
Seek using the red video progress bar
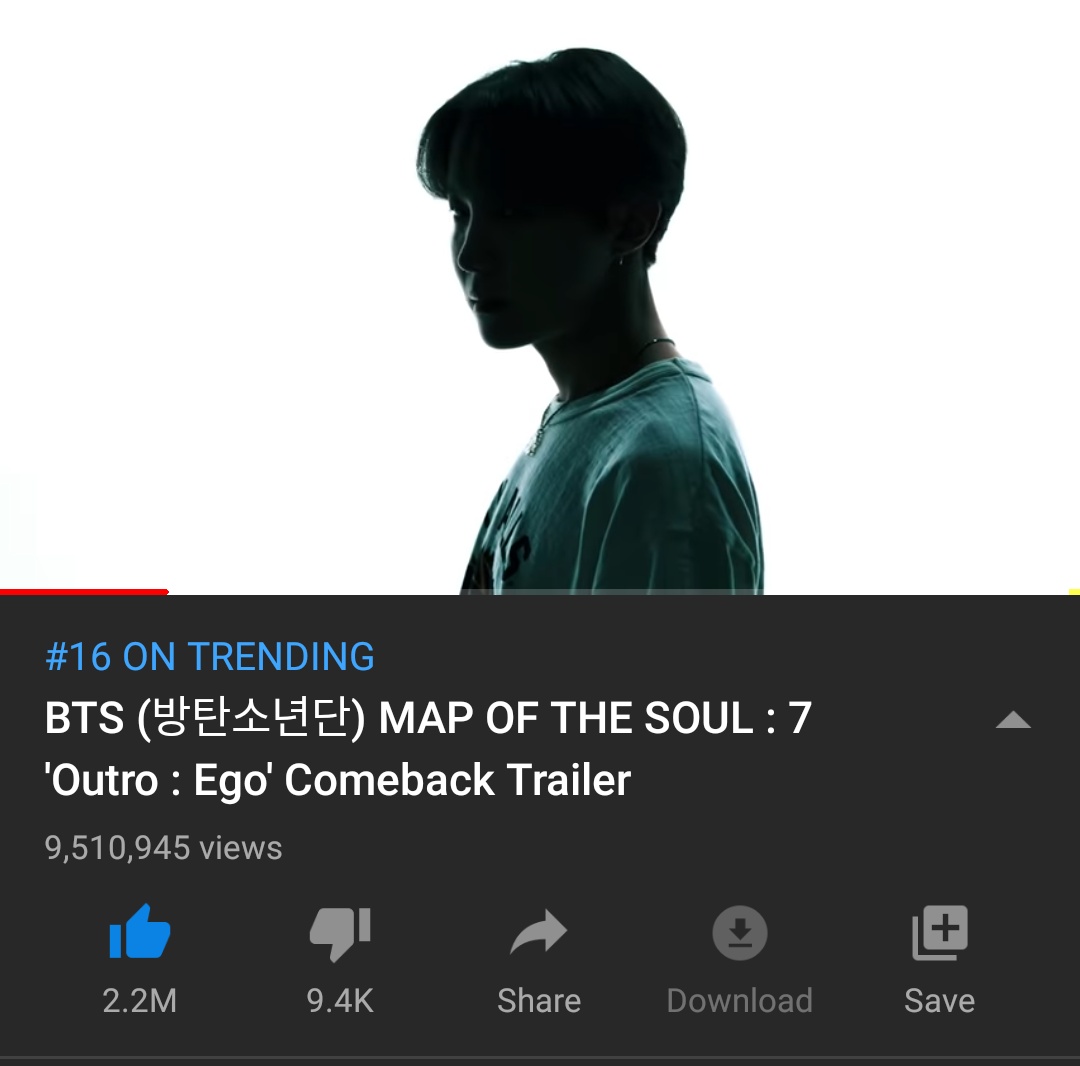(540, 592)
